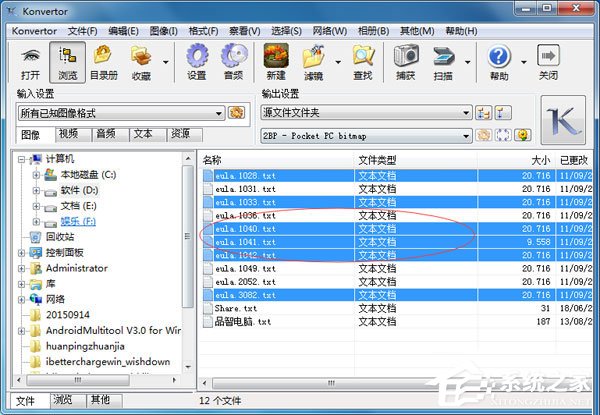The width and height of the screenshot is (600, 415).
Task: Open 设置 settings gear icon
Action: click(197, 55)
